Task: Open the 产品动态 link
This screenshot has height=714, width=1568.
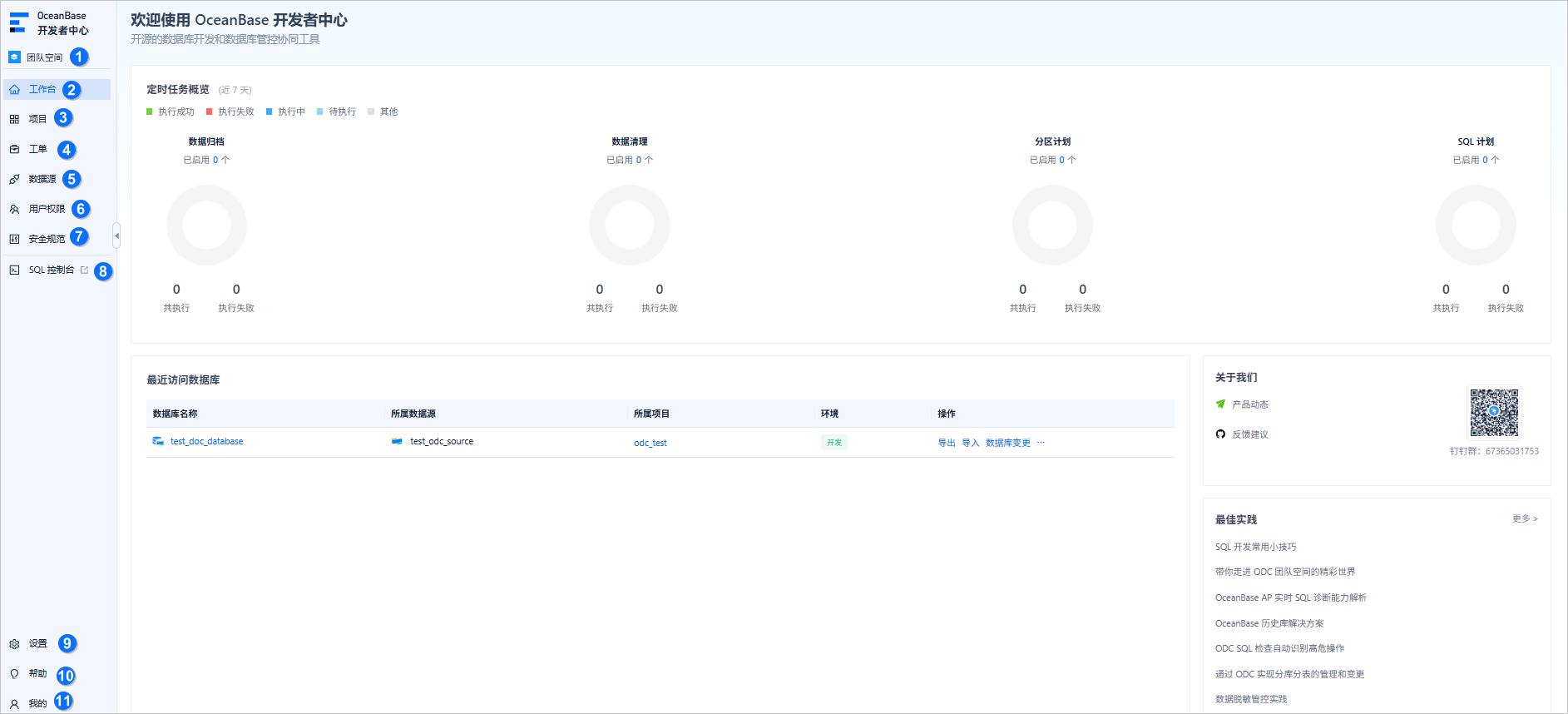Action: tap(1250, 404)
